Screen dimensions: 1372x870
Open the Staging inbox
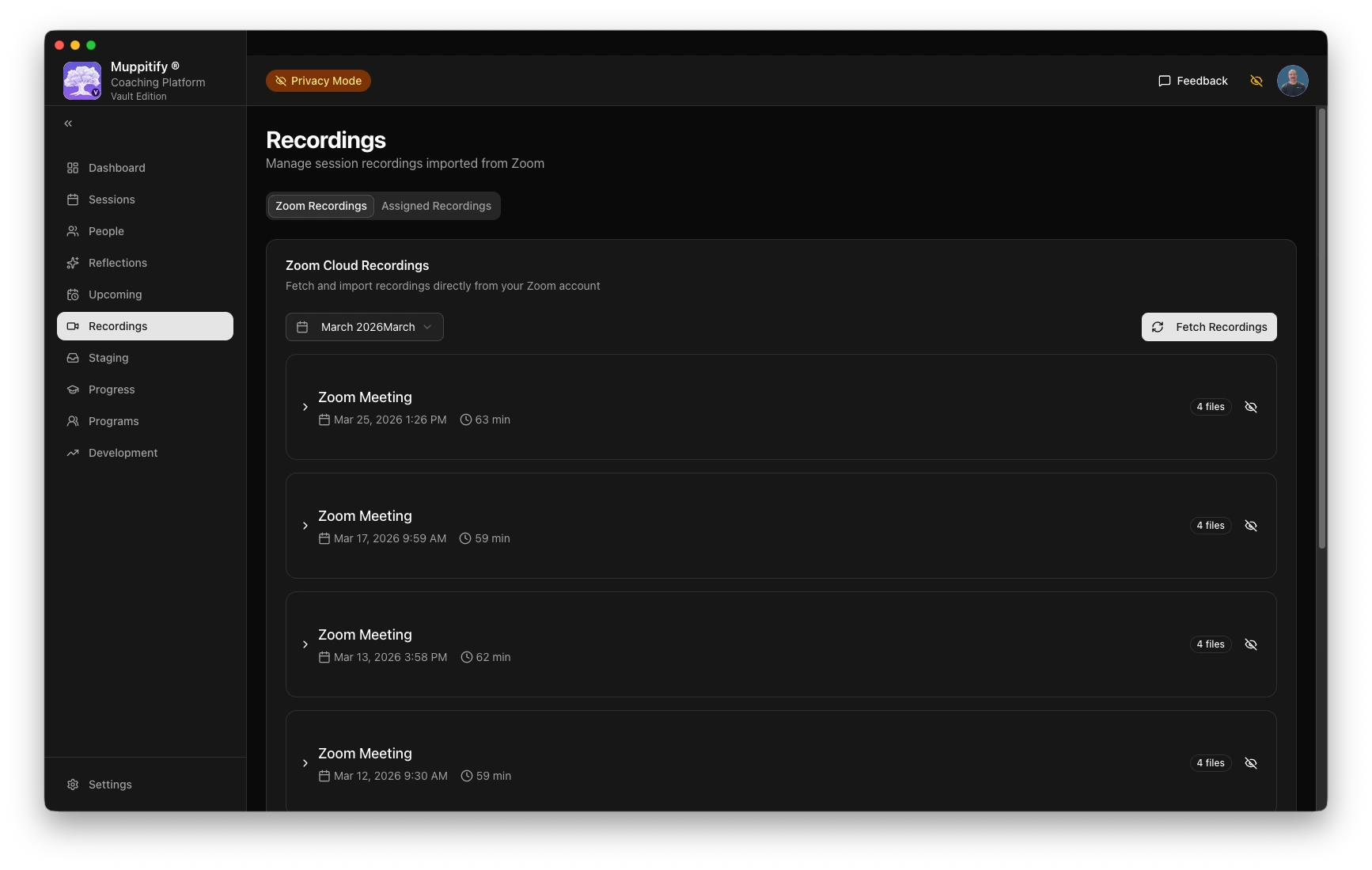point(108,358)
